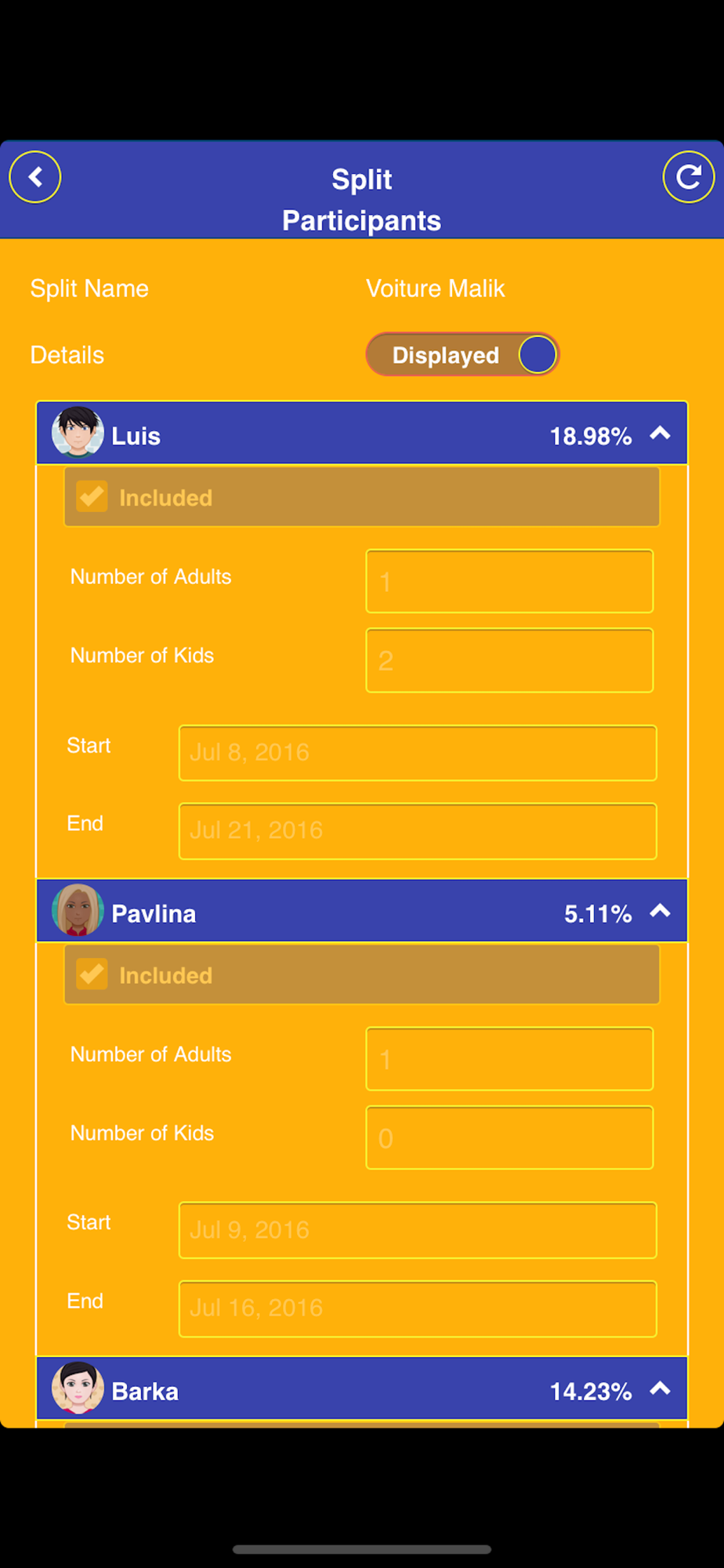Tap Luis's 18.98% share value
This screenshot has width=724, height=1568.
(591, 437)
